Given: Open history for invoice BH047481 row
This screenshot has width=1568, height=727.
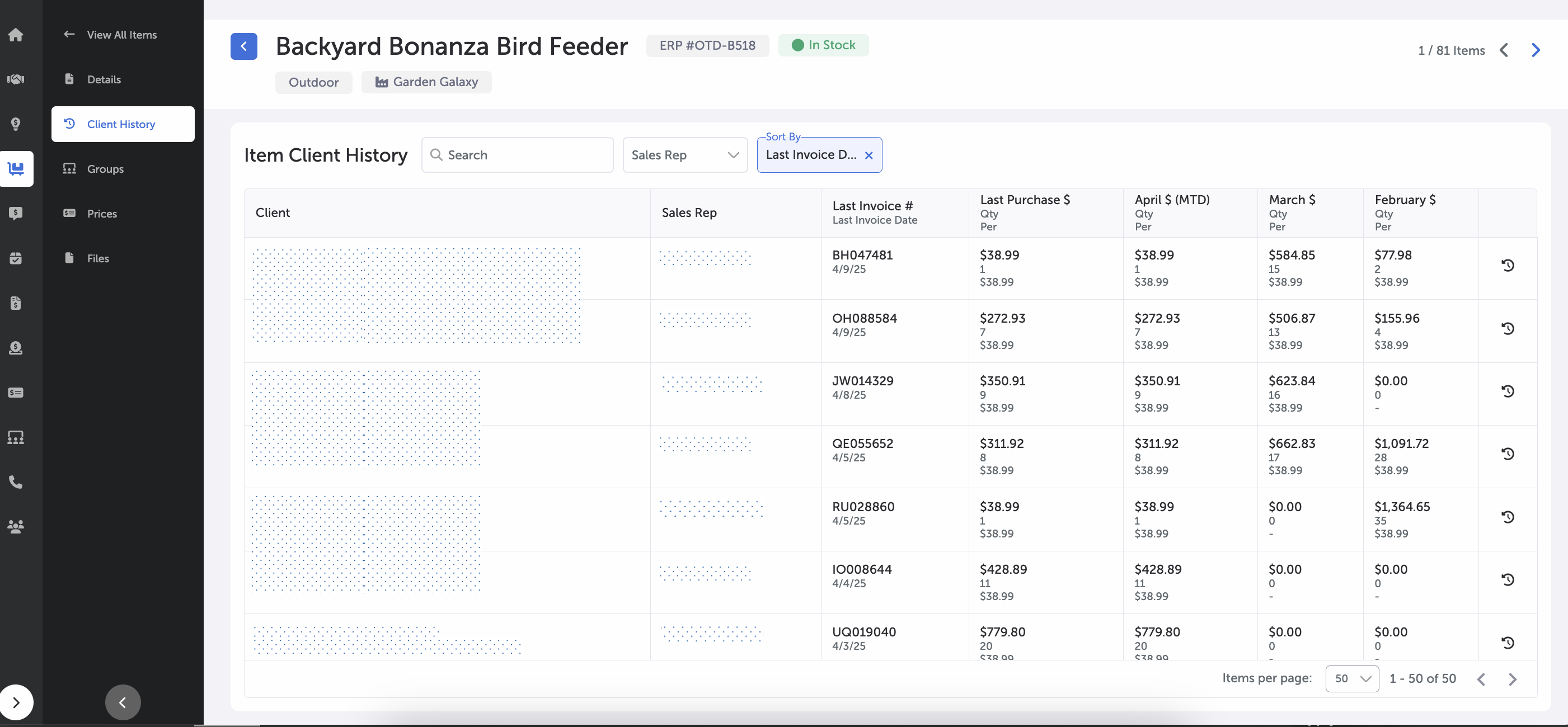Looking at the screenshot, I should 1507,266.
